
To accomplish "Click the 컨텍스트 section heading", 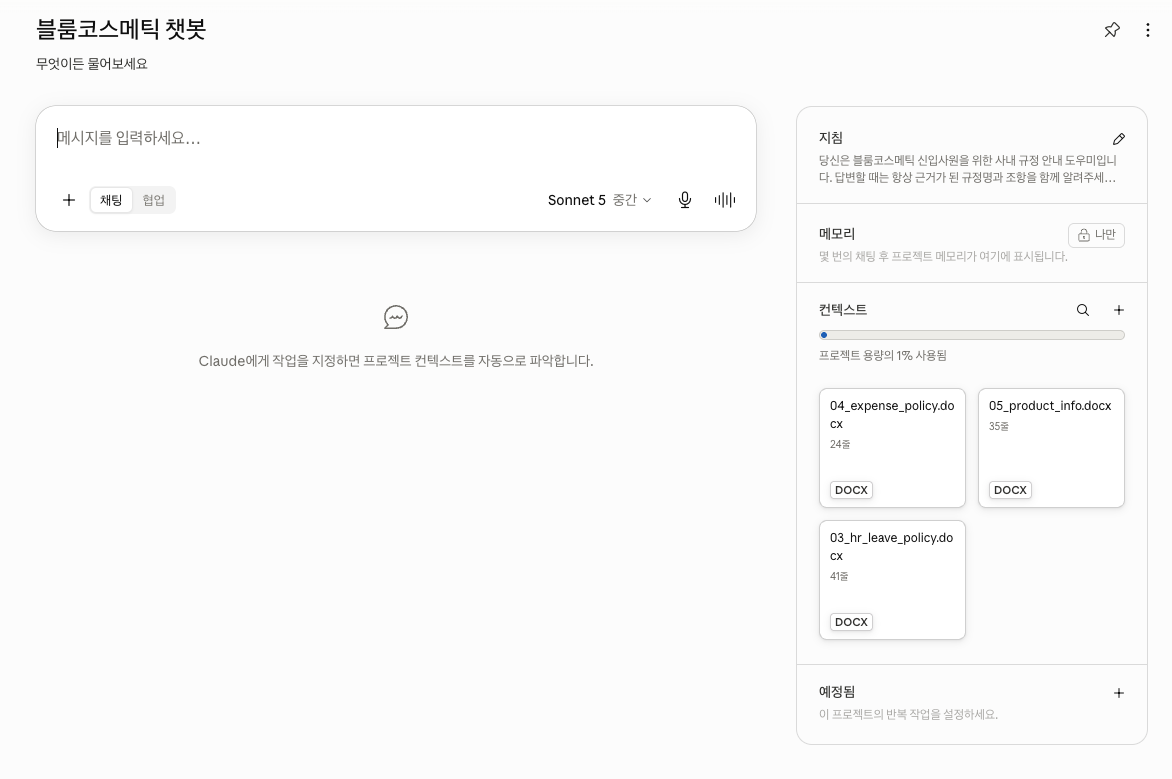I will point(842,310).
